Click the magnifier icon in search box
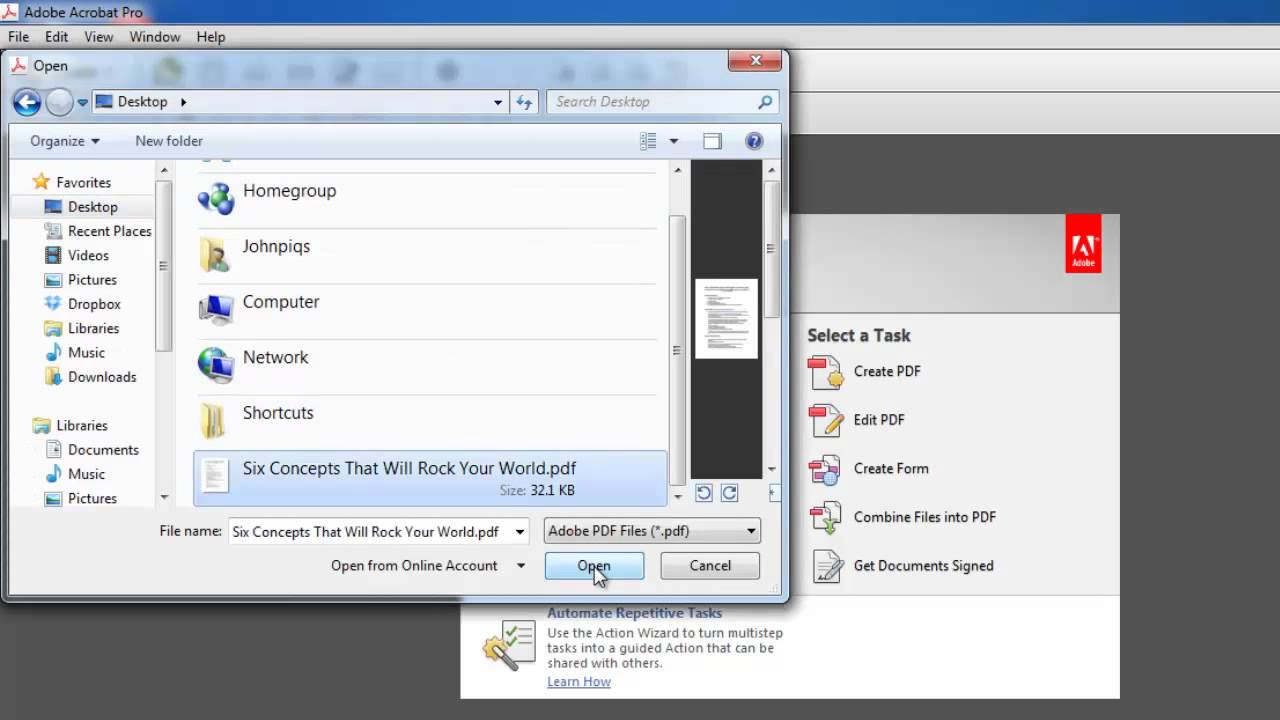 [x=765, y=101]
